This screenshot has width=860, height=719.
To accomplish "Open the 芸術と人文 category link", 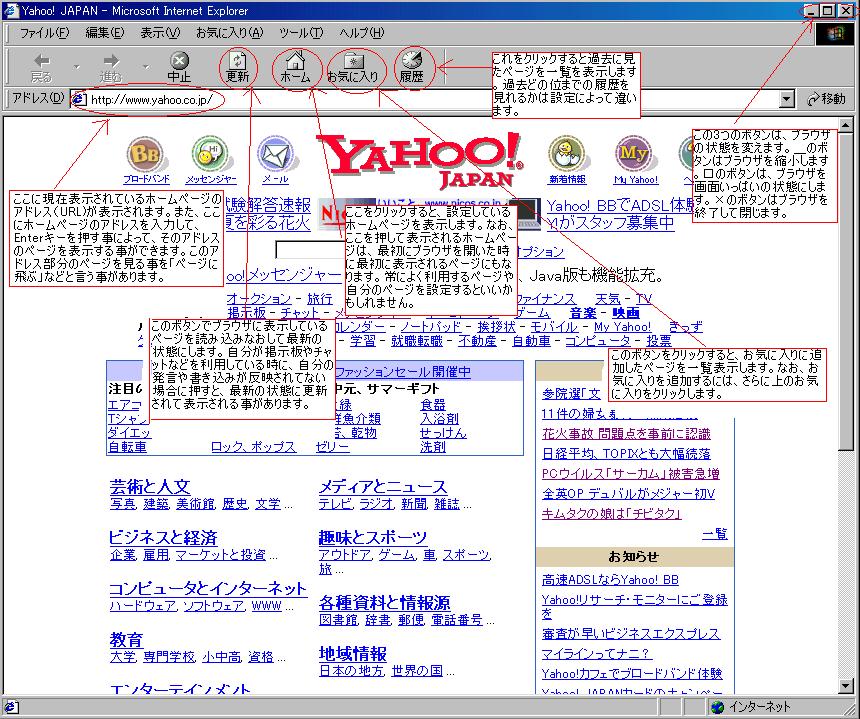I will pyautogui.click(x=149, y=486).
